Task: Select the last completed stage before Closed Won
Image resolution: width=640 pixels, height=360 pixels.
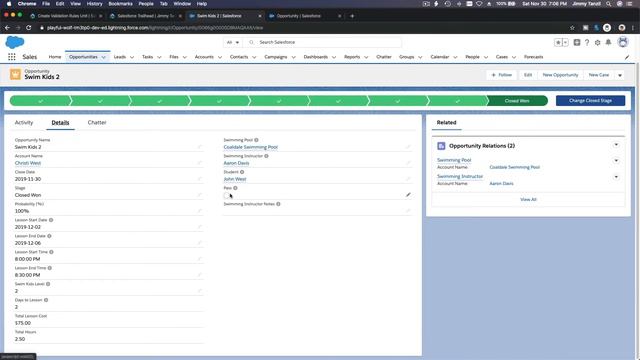Action: tap(458, 101)
